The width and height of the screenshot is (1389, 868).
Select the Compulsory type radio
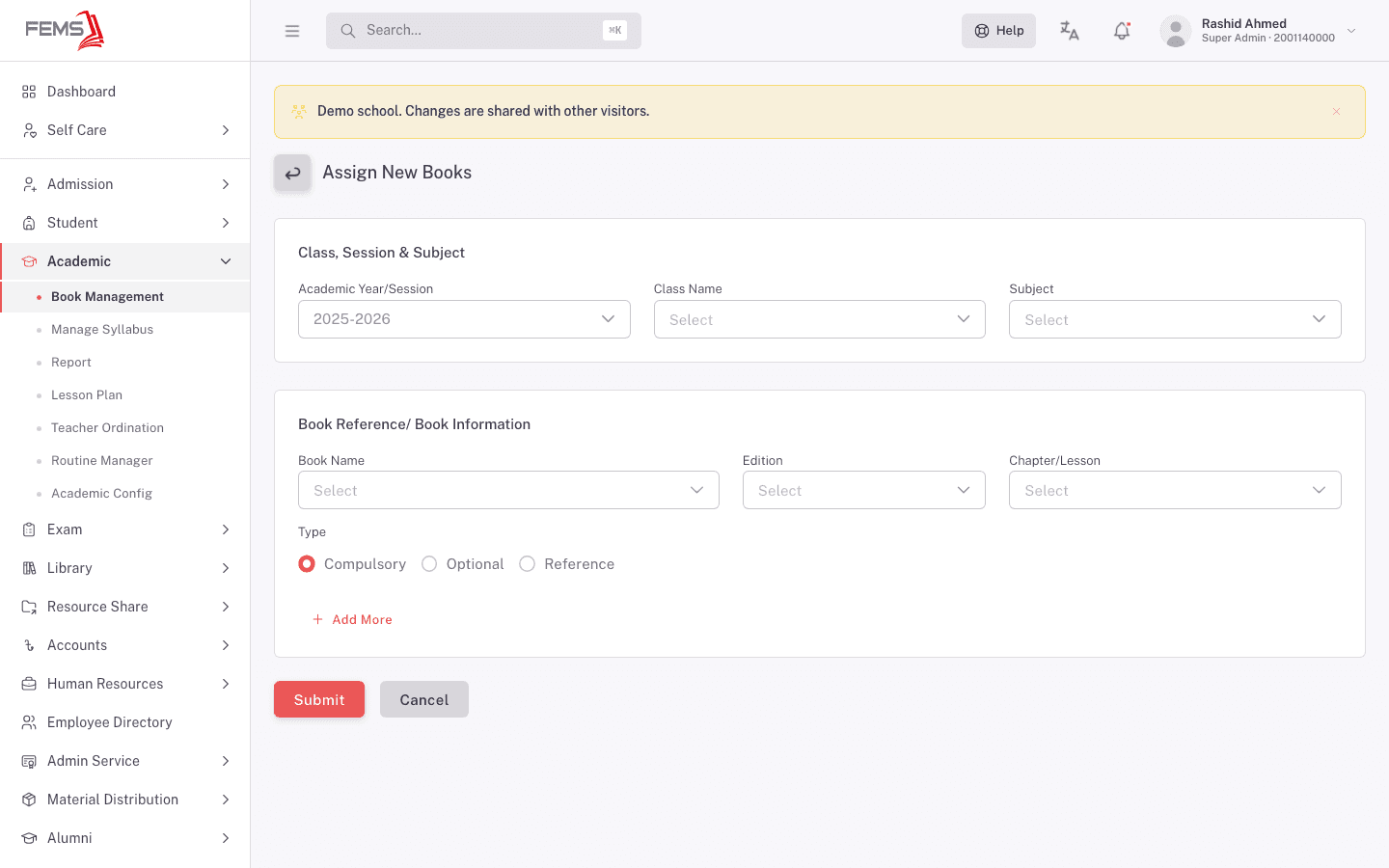[307, 563]
